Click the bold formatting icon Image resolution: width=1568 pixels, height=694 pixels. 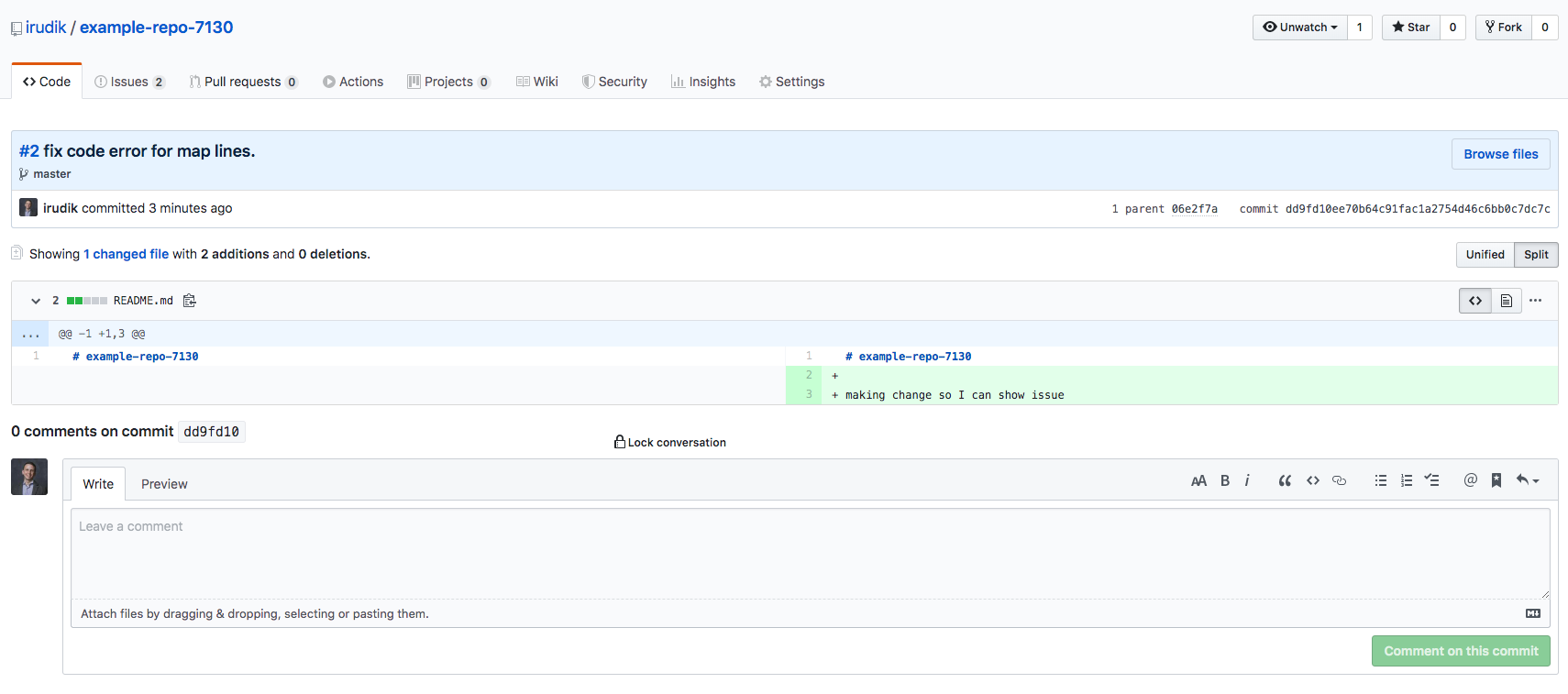(x=1225, y=480)
